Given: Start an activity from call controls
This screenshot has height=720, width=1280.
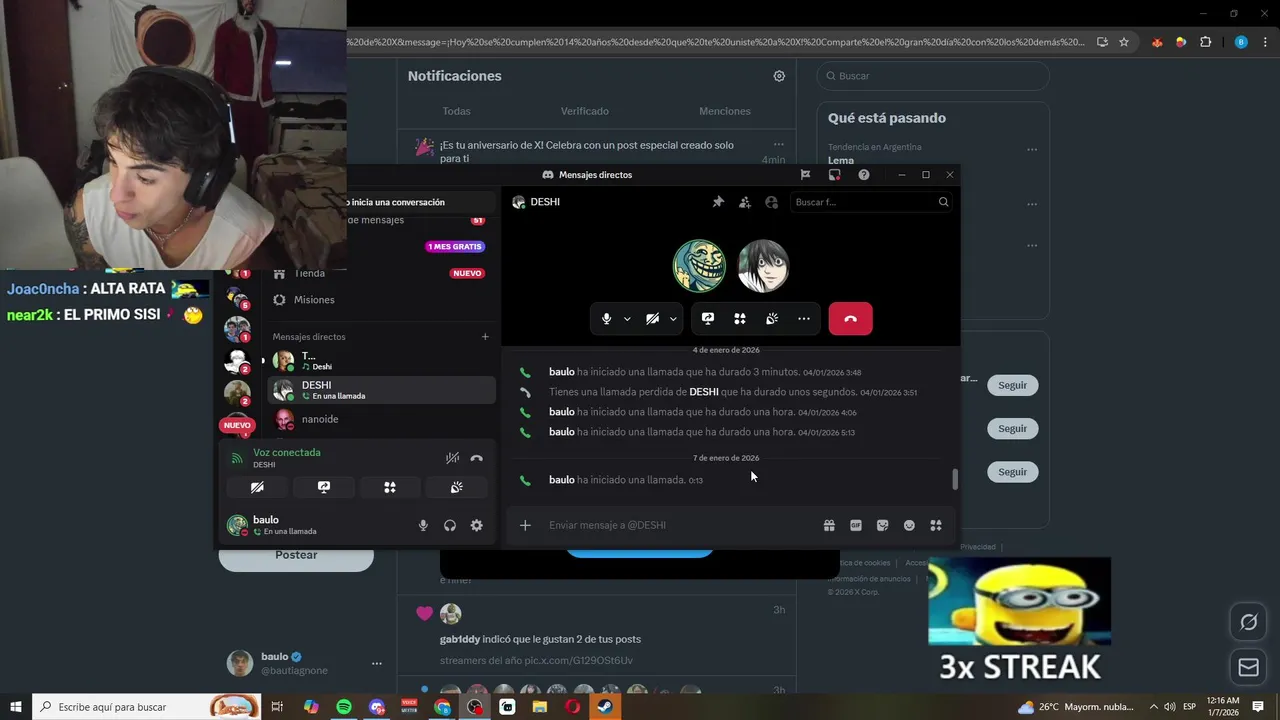Looking at the screenshot, I should pyautogui.click(x=740, y=319).
